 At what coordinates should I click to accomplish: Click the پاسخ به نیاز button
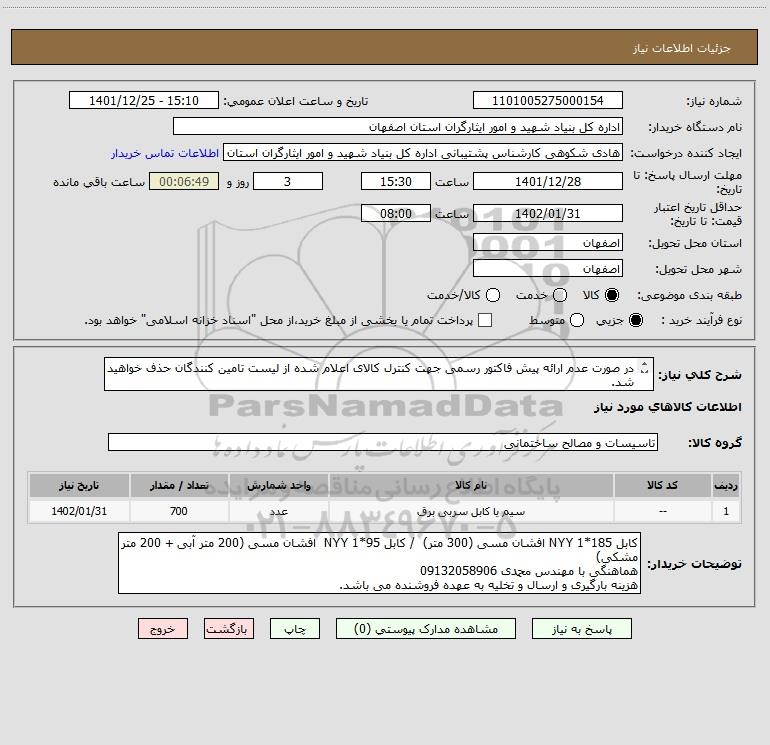tap(581, 629)
